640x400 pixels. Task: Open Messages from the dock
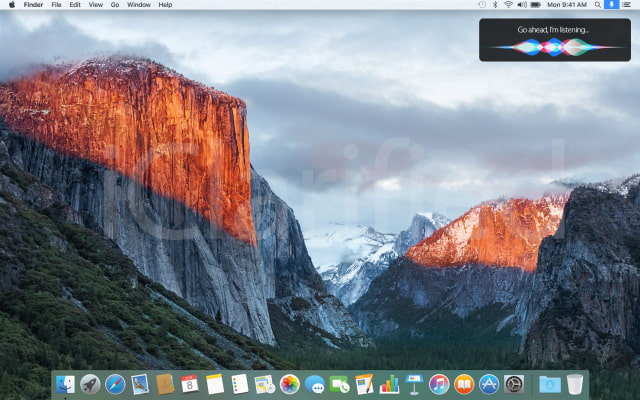point(315,384)
